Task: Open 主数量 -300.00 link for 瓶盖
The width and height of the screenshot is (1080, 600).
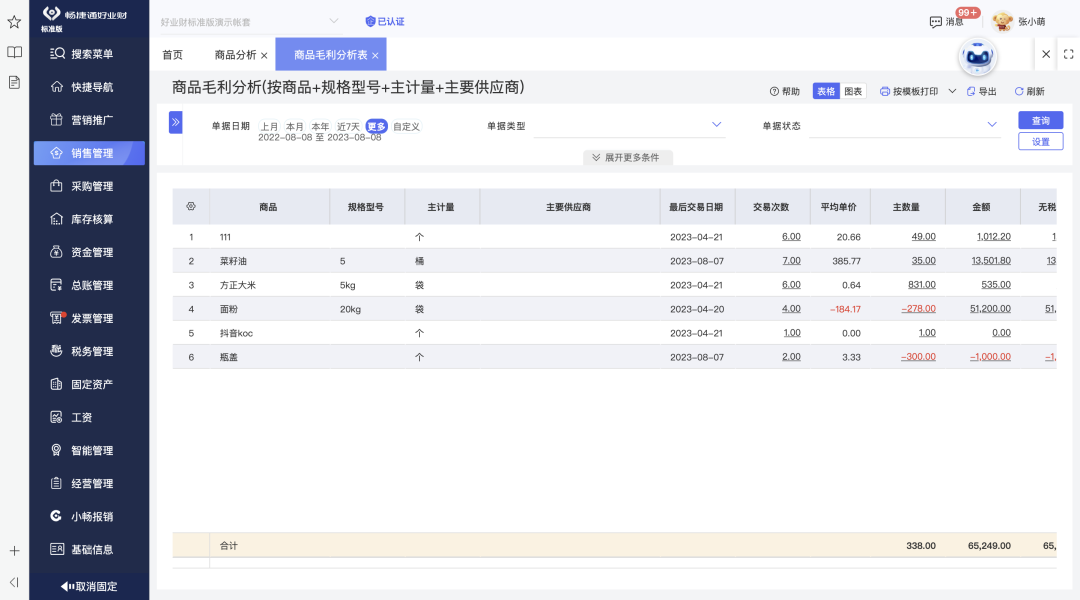Action: pos(918,357)
